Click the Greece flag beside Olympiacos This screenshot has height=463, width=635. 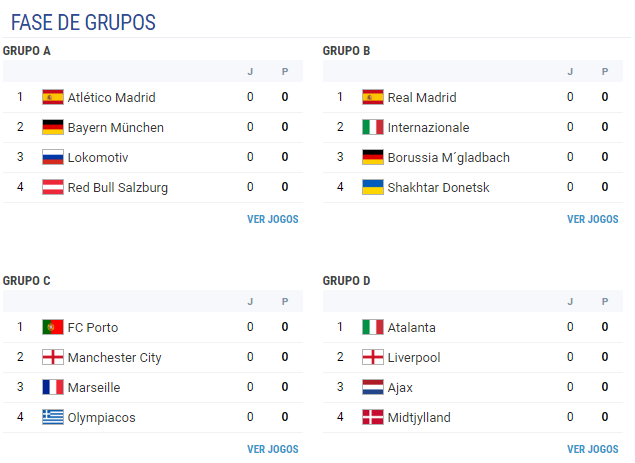pos(53,417)
